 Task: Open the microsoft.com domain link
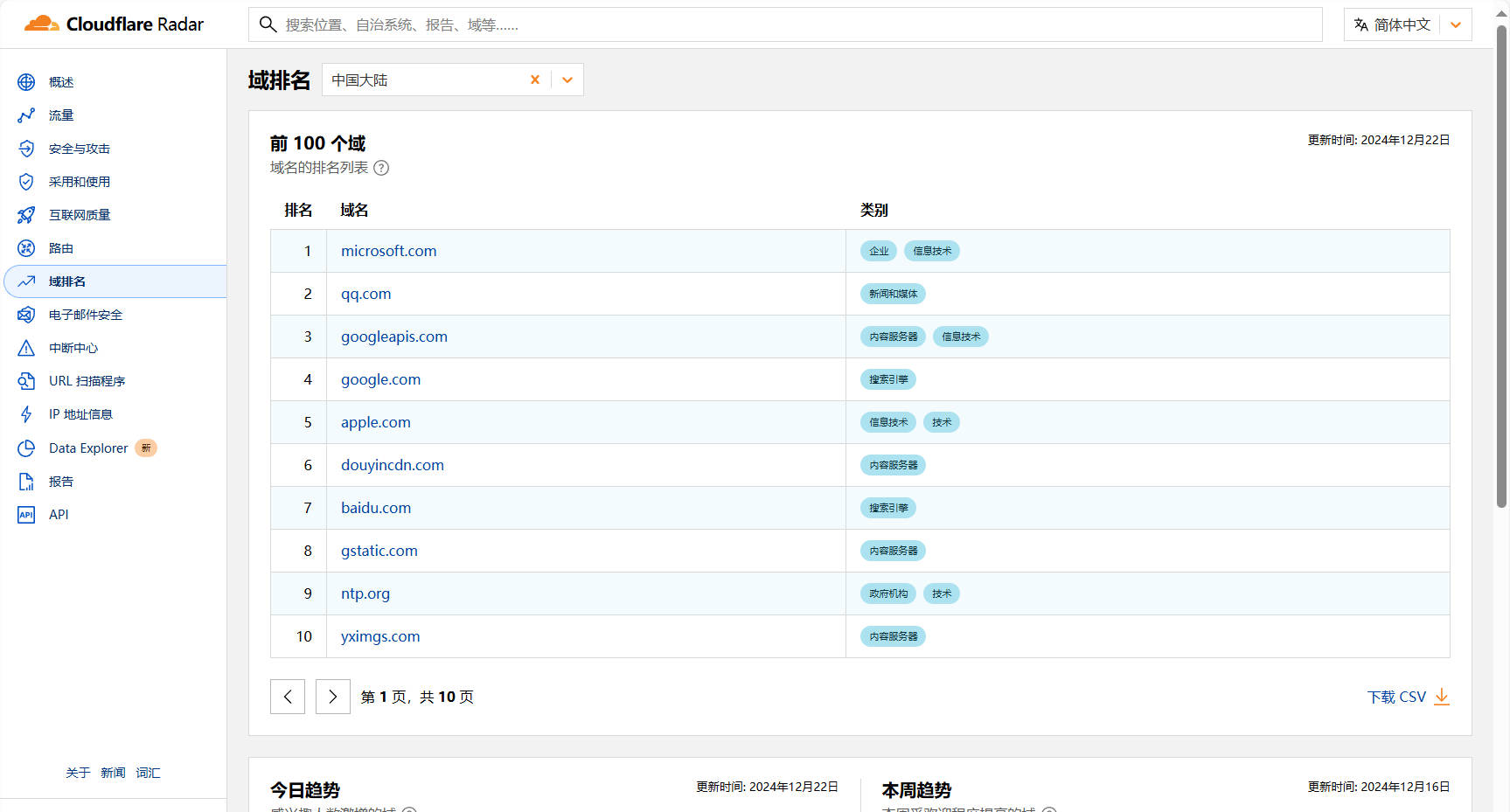(388, 251)
